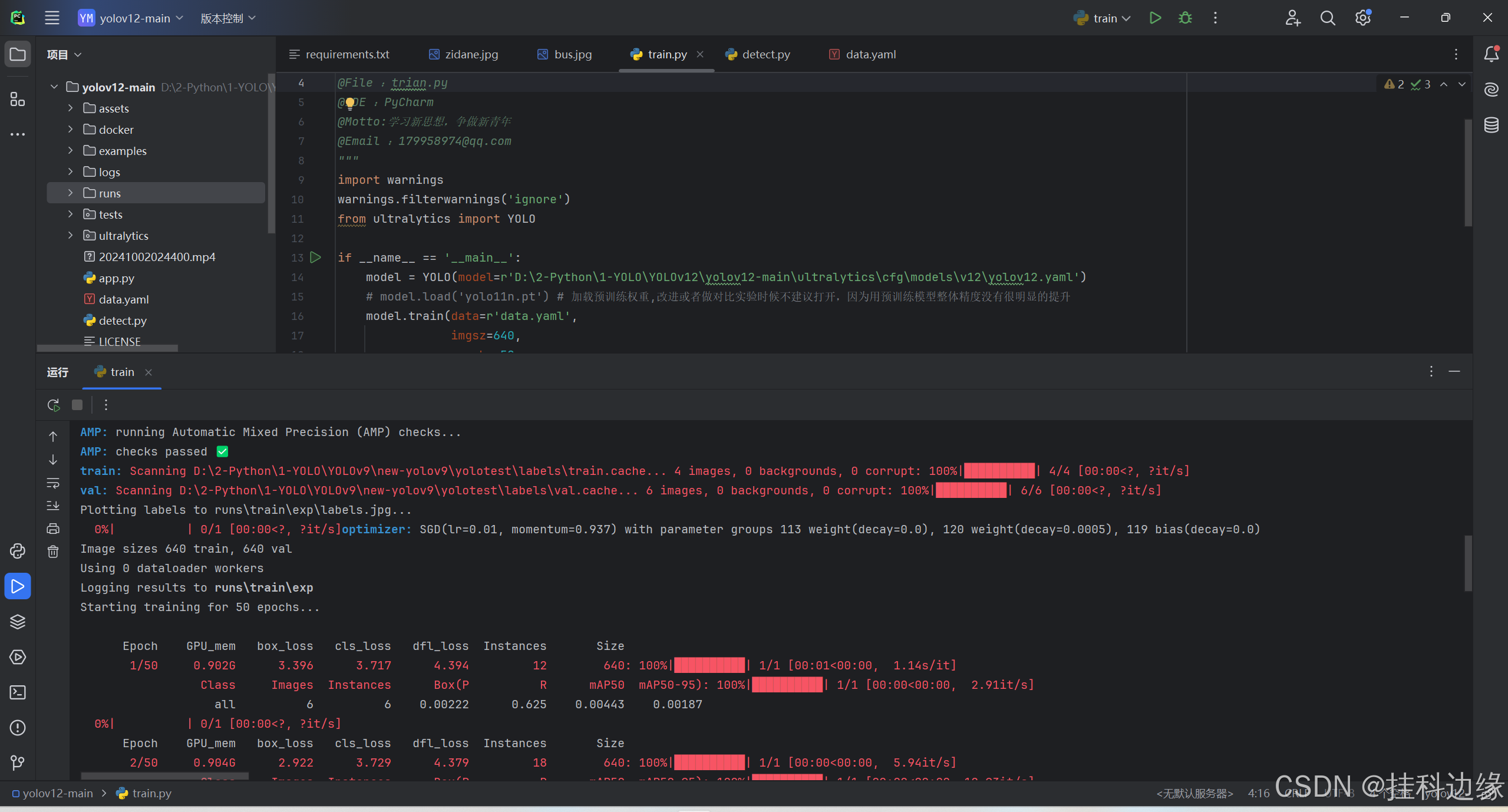Screen dimensions: 1508x812
Task: Stop the running train process
Action: (77, 405)
